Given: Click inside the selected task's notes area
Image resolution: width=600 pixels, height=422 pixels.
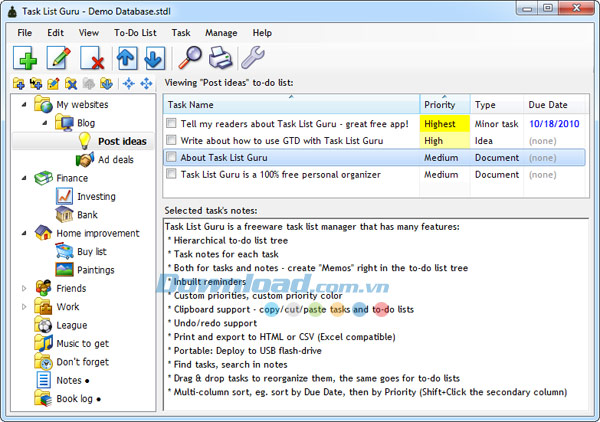Looking at the screenshot, I should click(376, 314).
